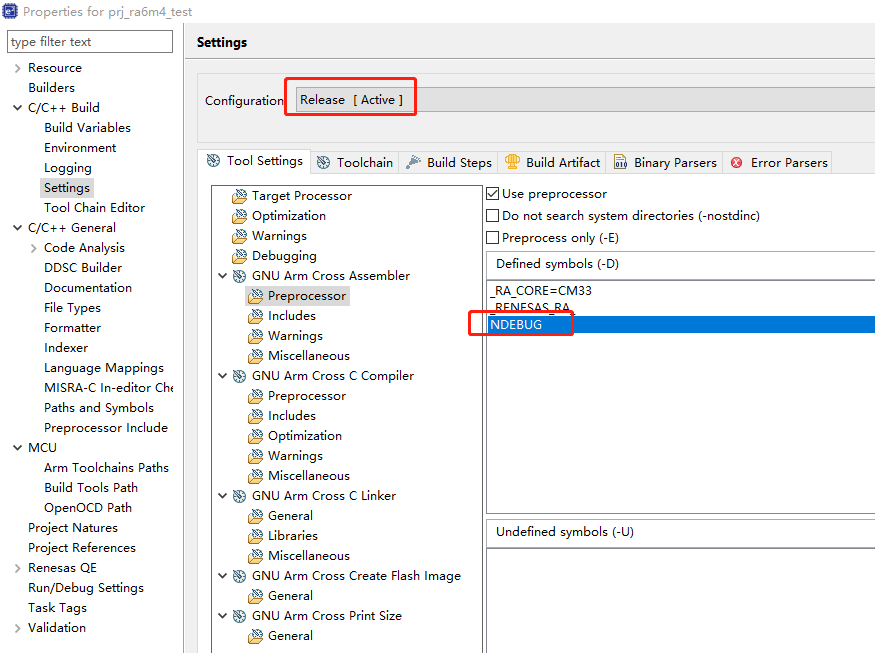This screenshot has width=875, height=653.
Task: Click the Debugging settings folder icon
Action: [x=239, y=256]
